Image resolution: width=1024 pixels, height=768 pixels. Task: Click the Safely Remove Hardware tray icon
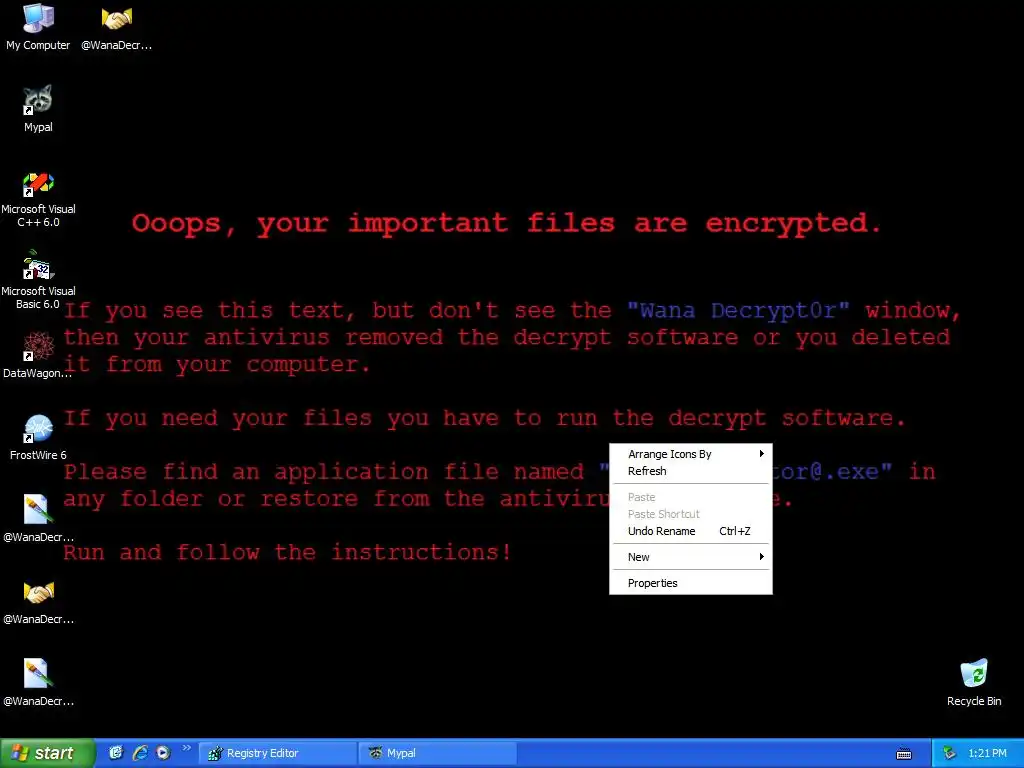click(x=950, y=754)
